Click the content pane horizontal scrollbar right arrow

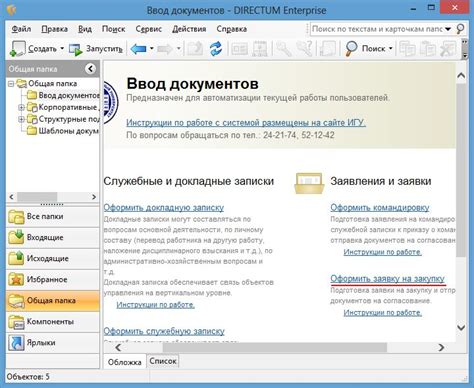click(x=441, y=347)
